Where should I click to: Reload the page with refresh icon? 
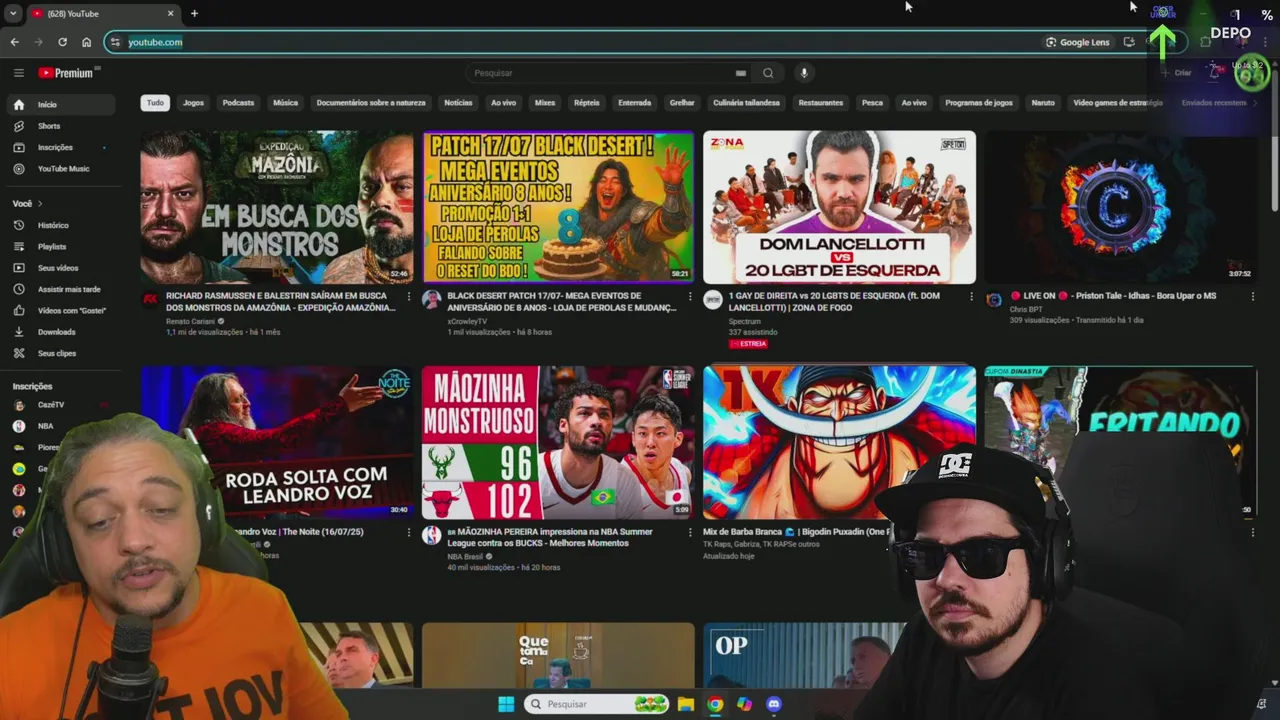pos(62,42)
